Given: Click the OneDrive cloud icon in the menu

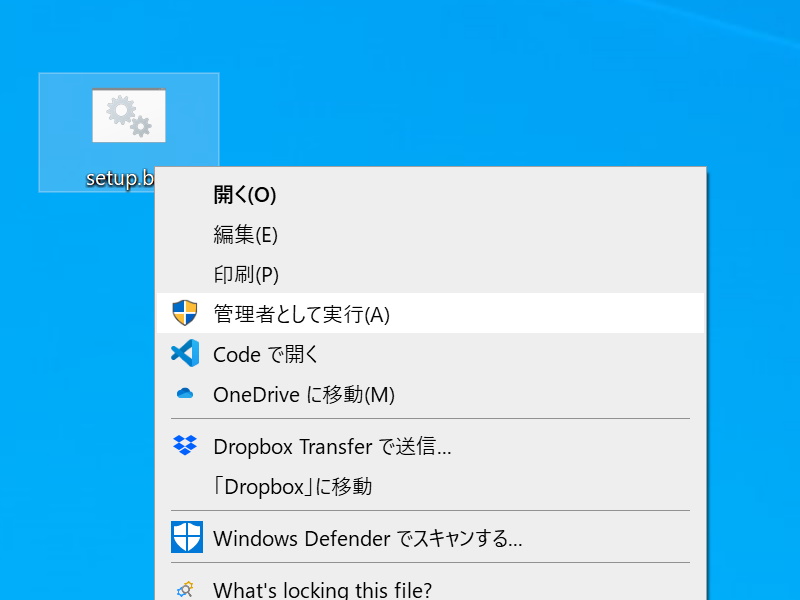Looking at the screenshot, I should 184,393.
